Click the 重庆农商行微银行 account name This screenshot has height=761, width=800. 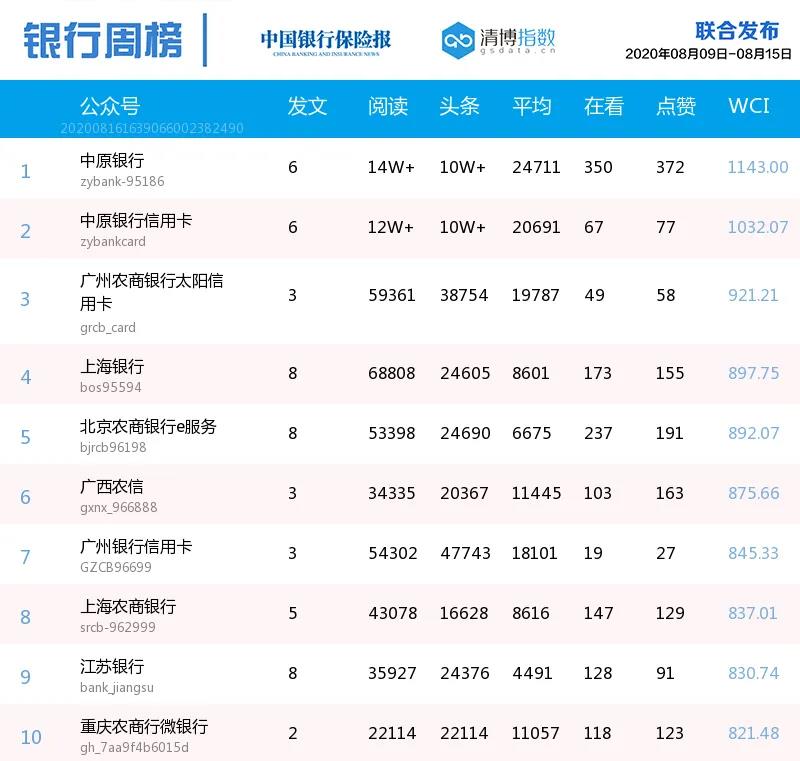coord(144,726)
